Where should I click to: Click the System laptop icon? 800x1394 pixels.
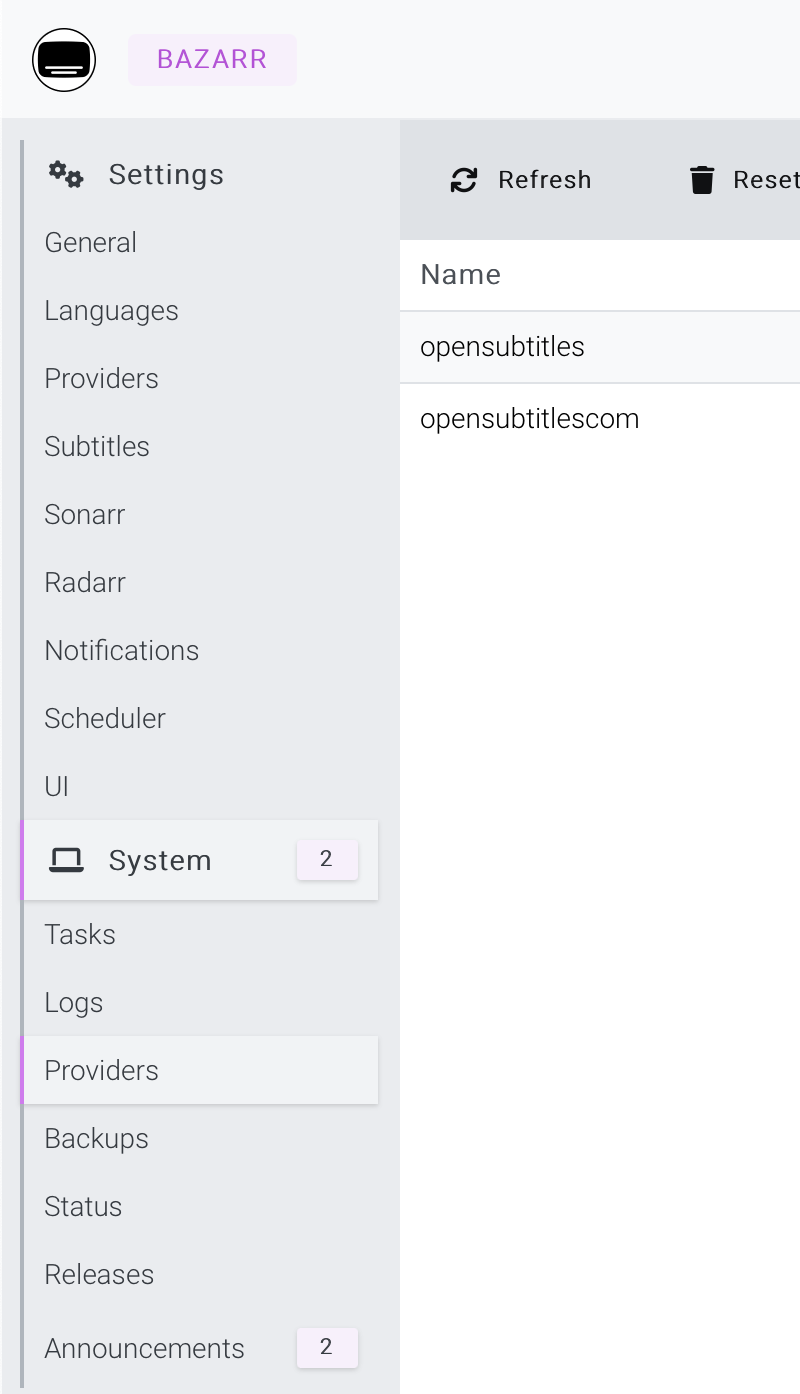click(67, 860)
